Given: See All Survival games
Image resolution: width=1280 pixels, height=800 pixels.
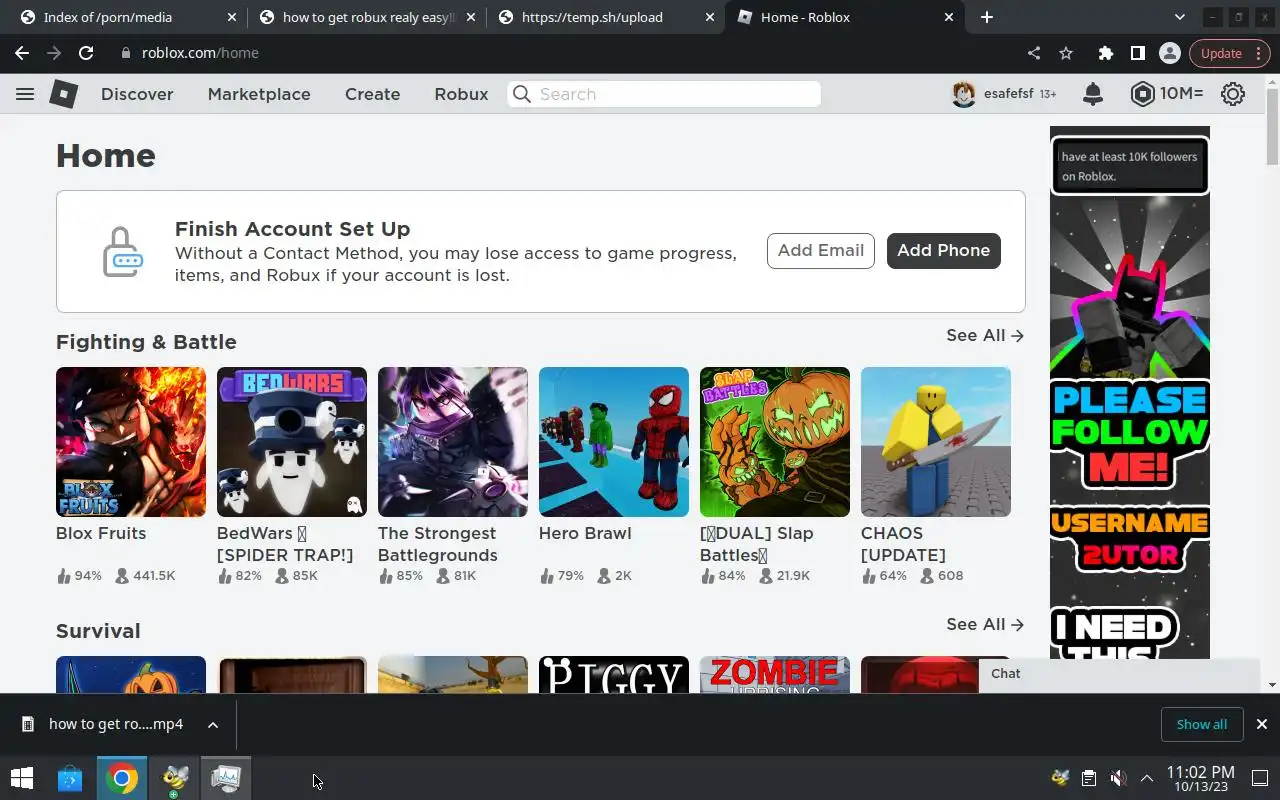Looking at the screenshot, I should coord(985,625).
